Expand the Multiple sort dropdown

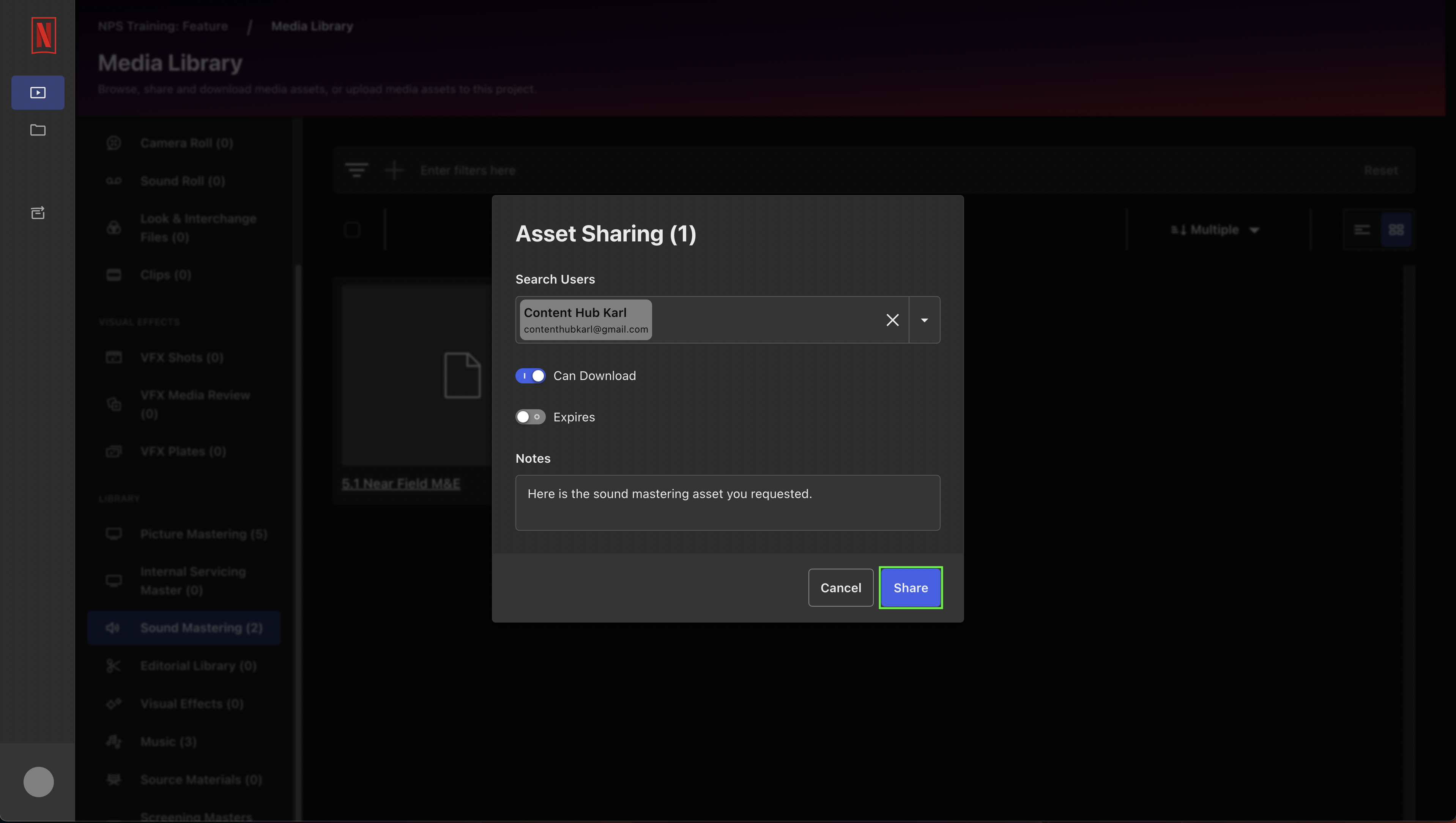pyautogui.click(x=1252, y=230)
